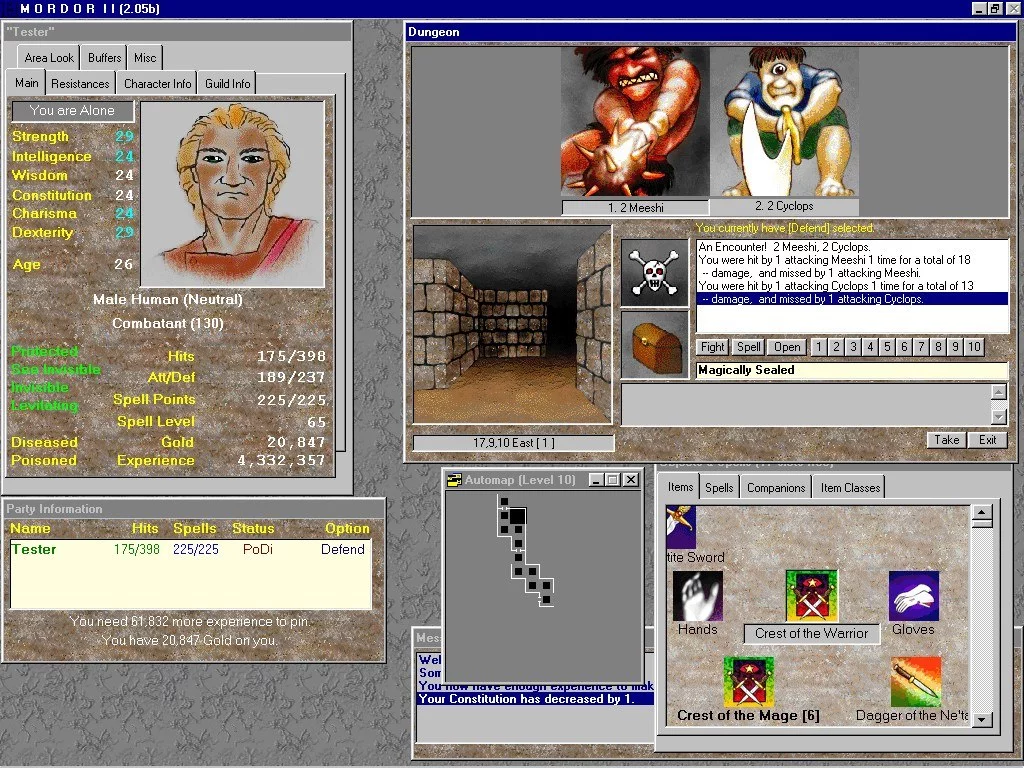Click the Exit button

point(987,440)
